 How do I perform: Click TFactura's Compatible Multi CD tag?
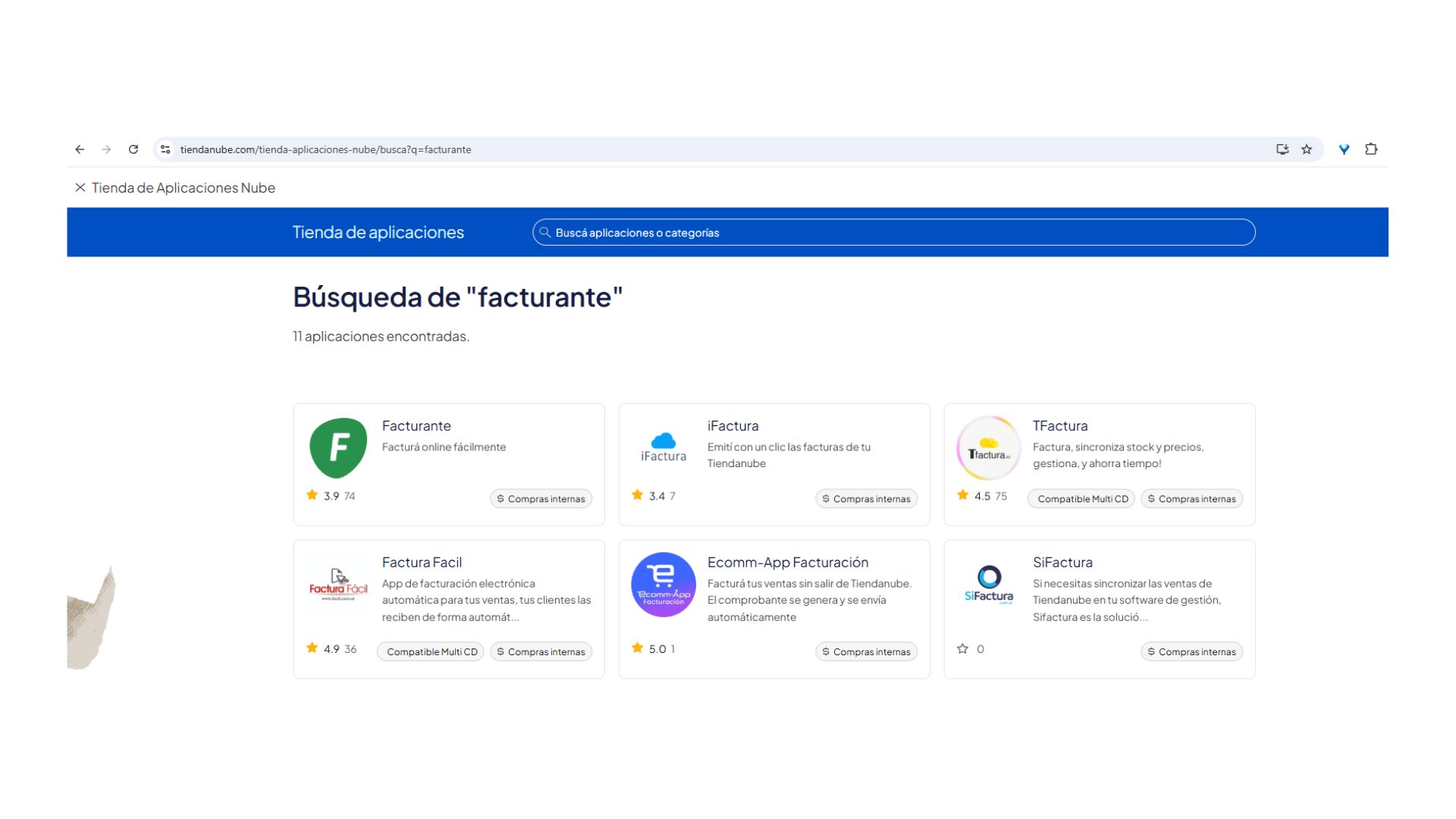point(1082,499)
